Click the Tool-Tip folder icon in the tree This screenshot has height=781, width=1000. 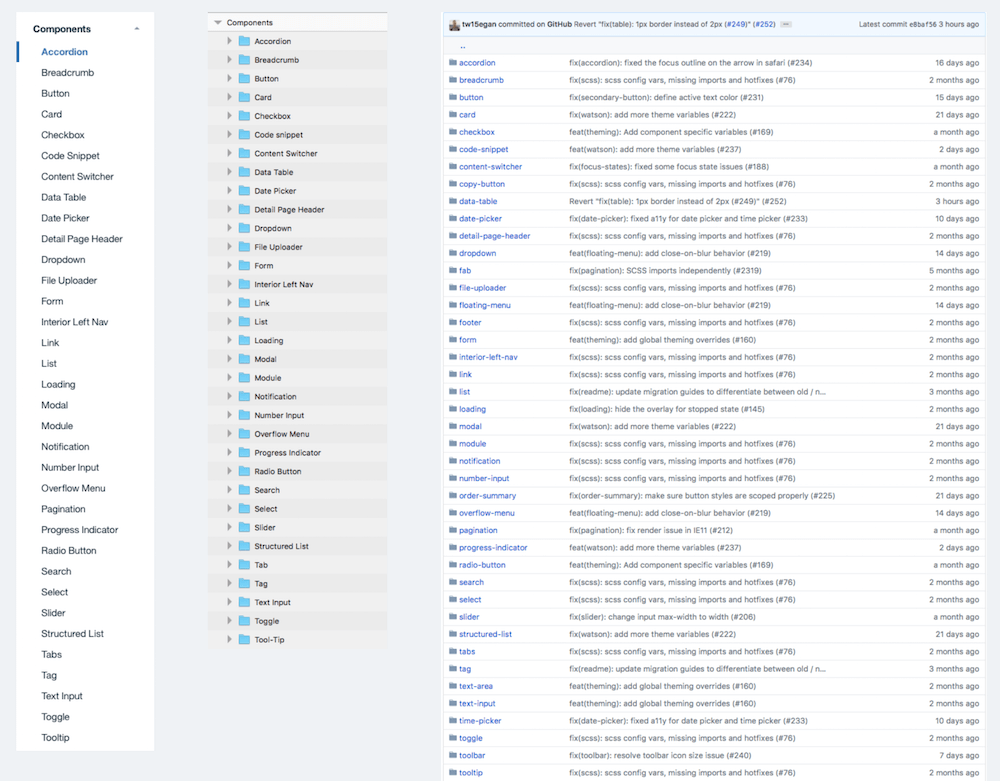244,639
